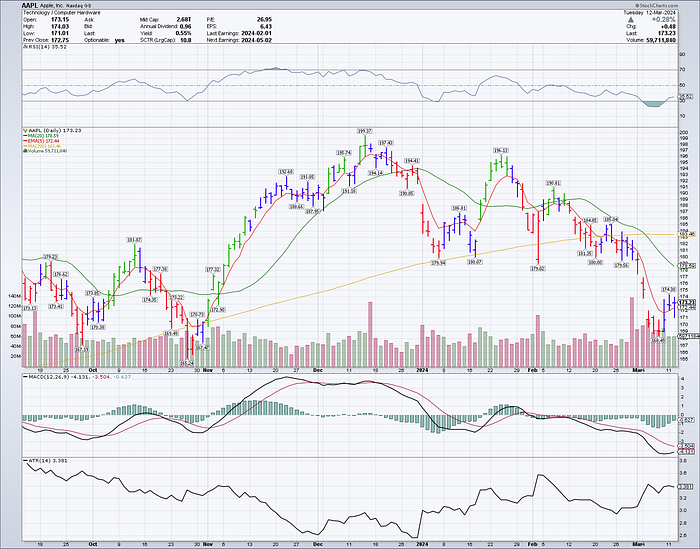Click the RSI legend line icon

tap(25, 46)
